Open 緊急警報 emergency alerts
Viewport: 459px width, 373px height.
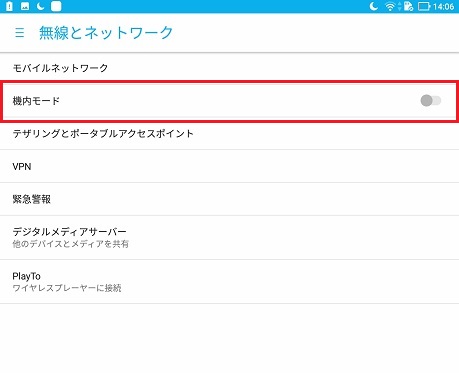click(x=229, y=199)
